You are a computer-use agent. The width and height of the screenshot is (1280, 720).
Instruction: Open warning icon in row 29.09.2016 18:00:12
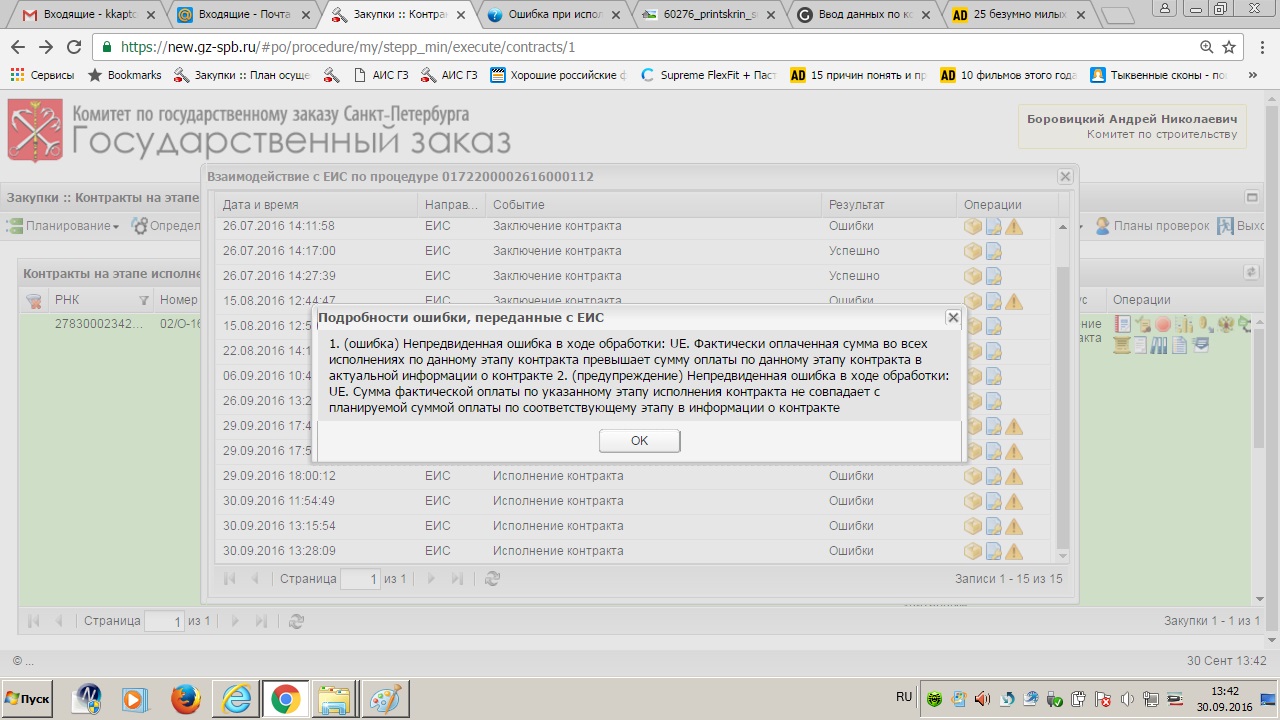tap(1014, 476)
